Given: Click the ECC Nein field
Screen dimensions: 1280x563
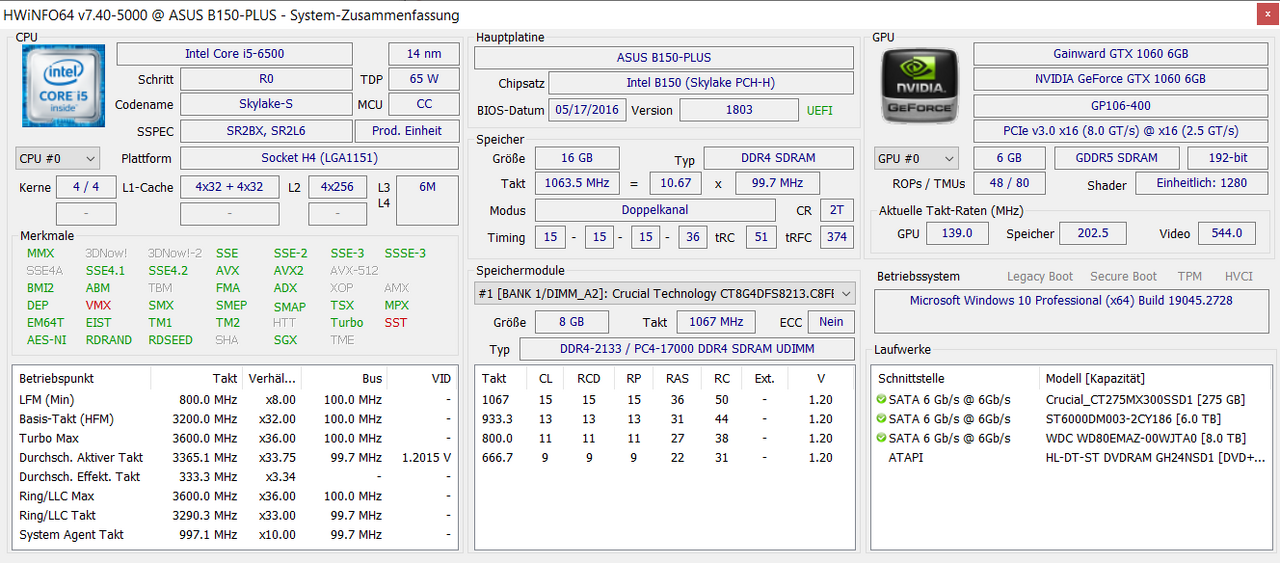Looking at the screenshot, I should [x=831, y=322].
